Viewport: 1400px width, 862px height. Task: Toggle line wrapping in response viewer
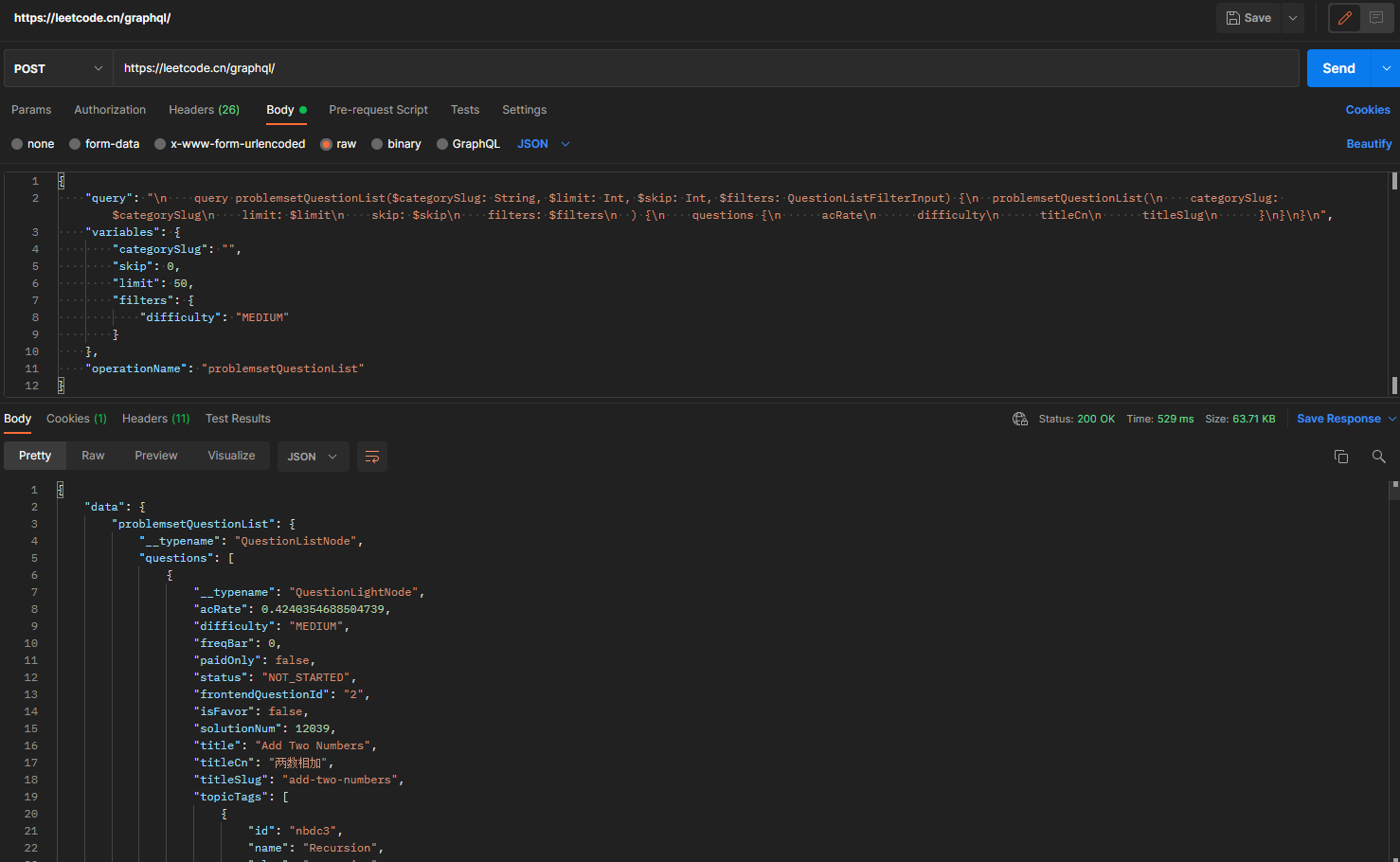point(371,457)
